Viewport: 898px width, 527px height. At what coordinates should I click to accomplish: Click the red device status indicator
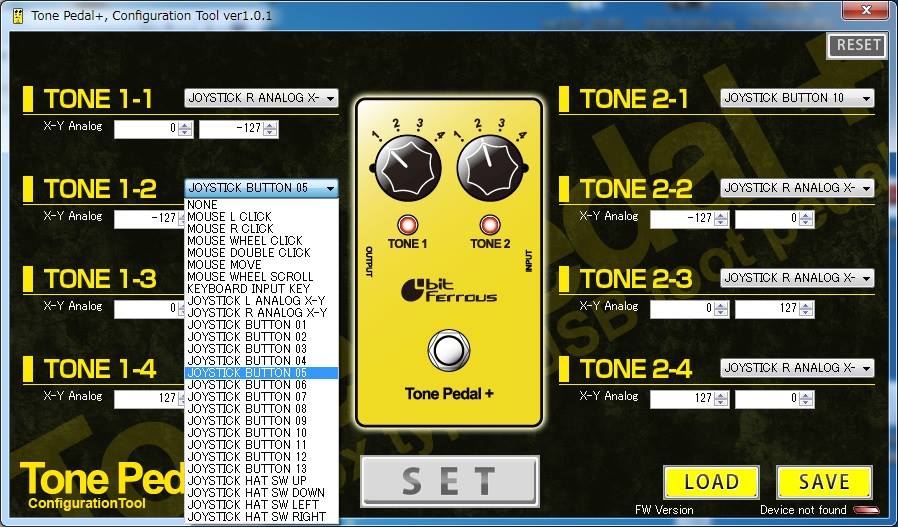866,510
